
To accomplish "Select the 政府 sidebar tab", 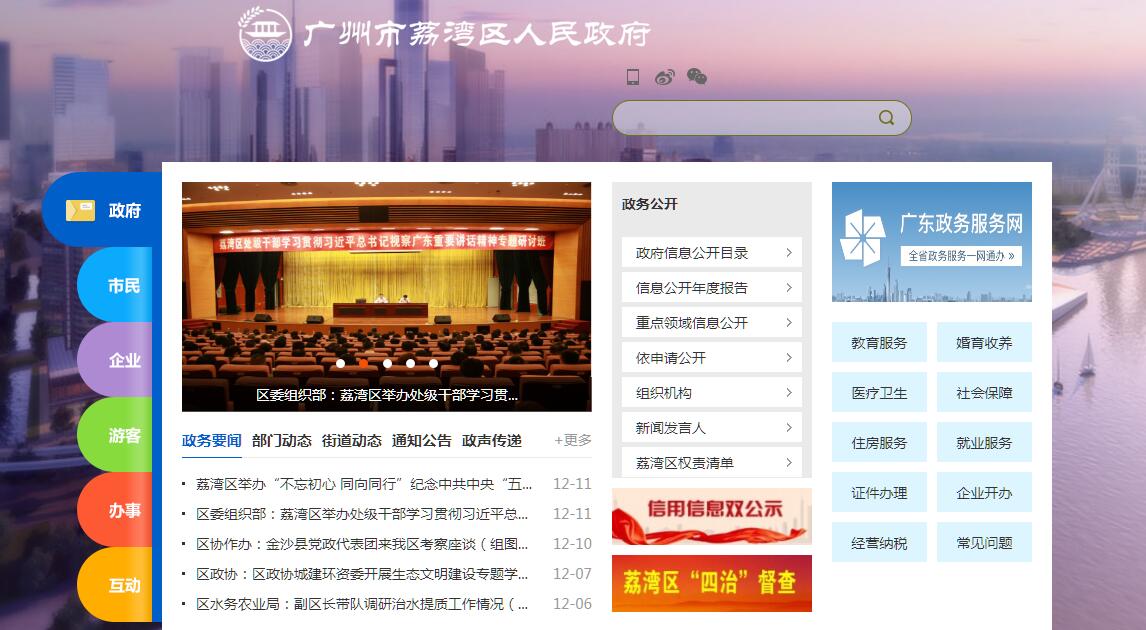I will [x=102, y=210].
